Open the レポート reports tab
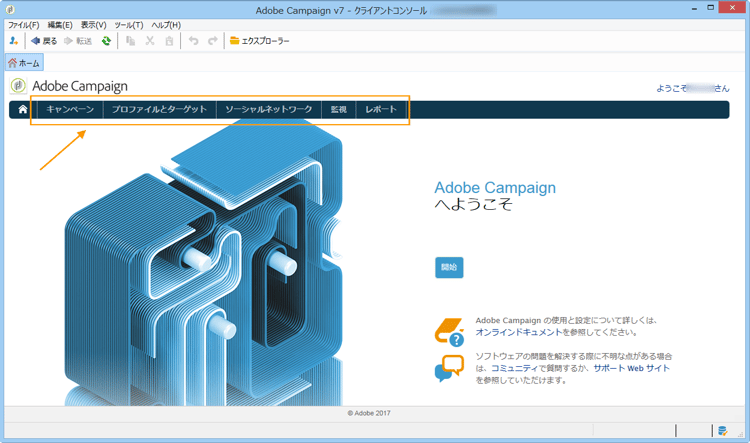 (x=381, y=110)
